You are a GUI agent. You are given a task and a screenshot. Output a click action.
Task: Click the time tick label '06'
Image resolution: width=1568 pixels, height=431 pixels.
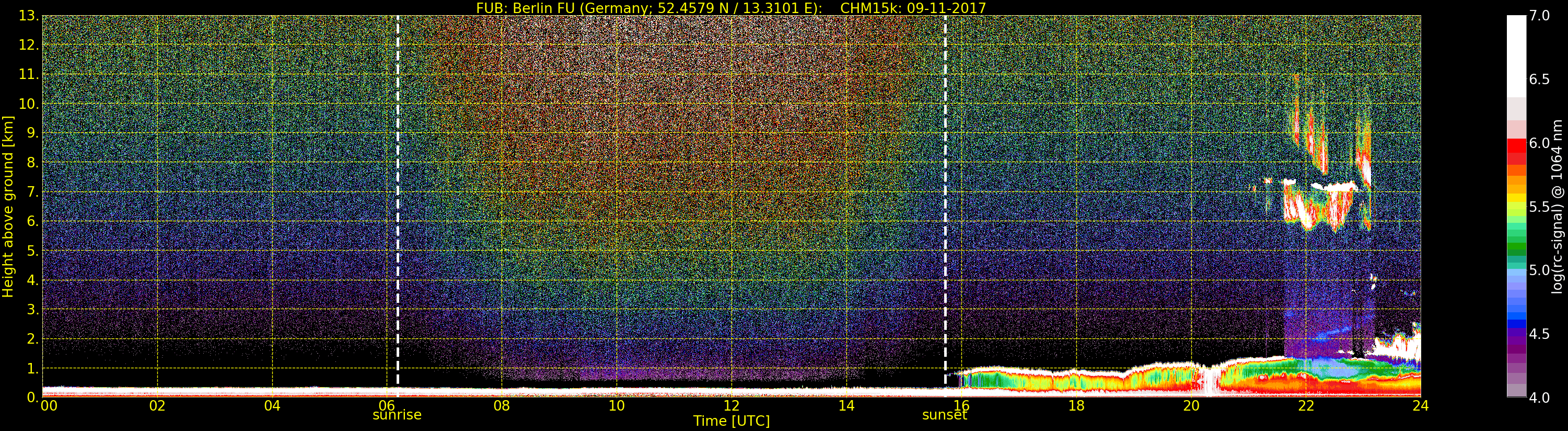(x=387, y=406)
